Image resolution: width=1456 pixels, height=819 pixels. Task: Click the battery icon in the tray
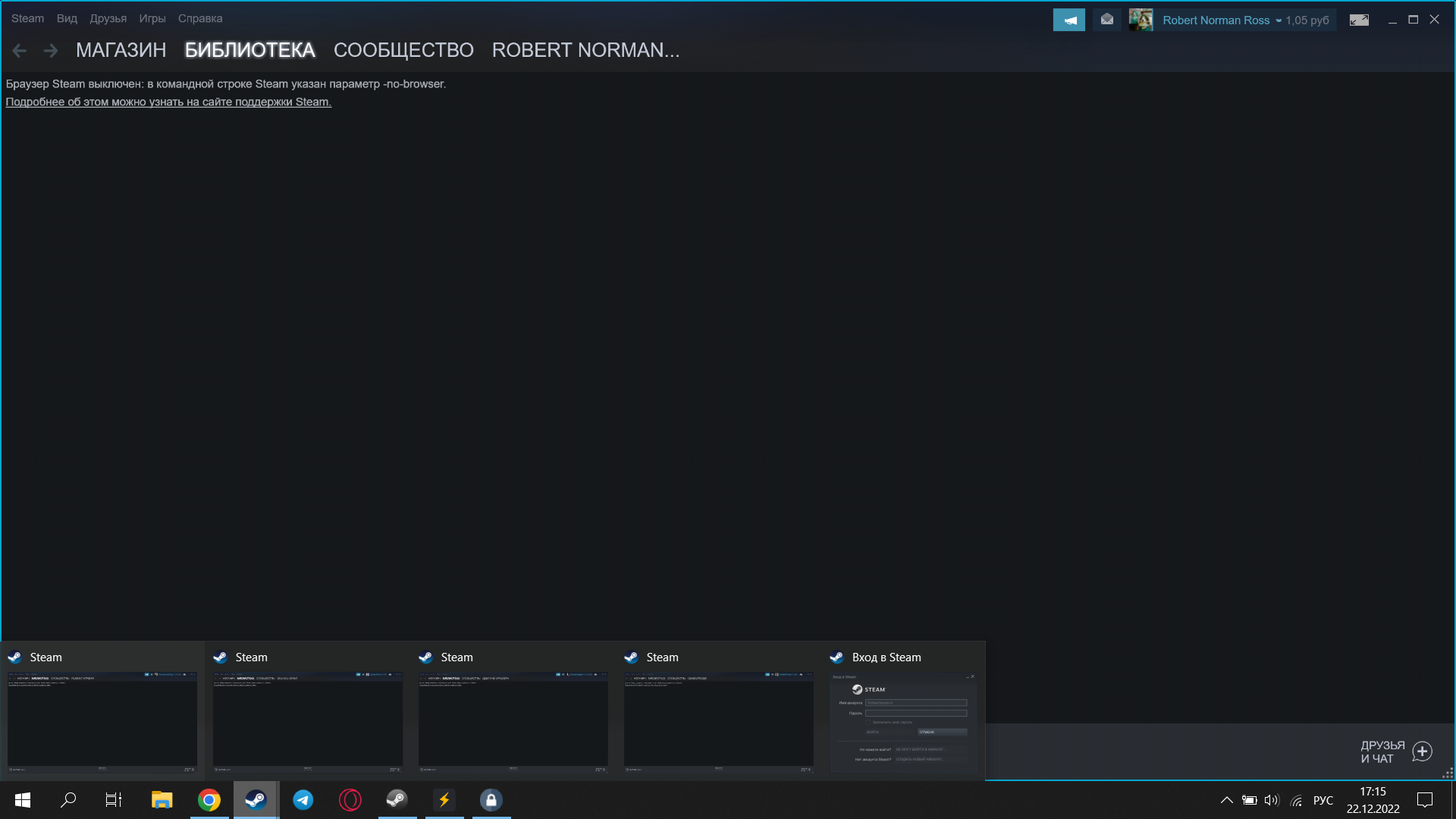click(x=1249, y=800)
